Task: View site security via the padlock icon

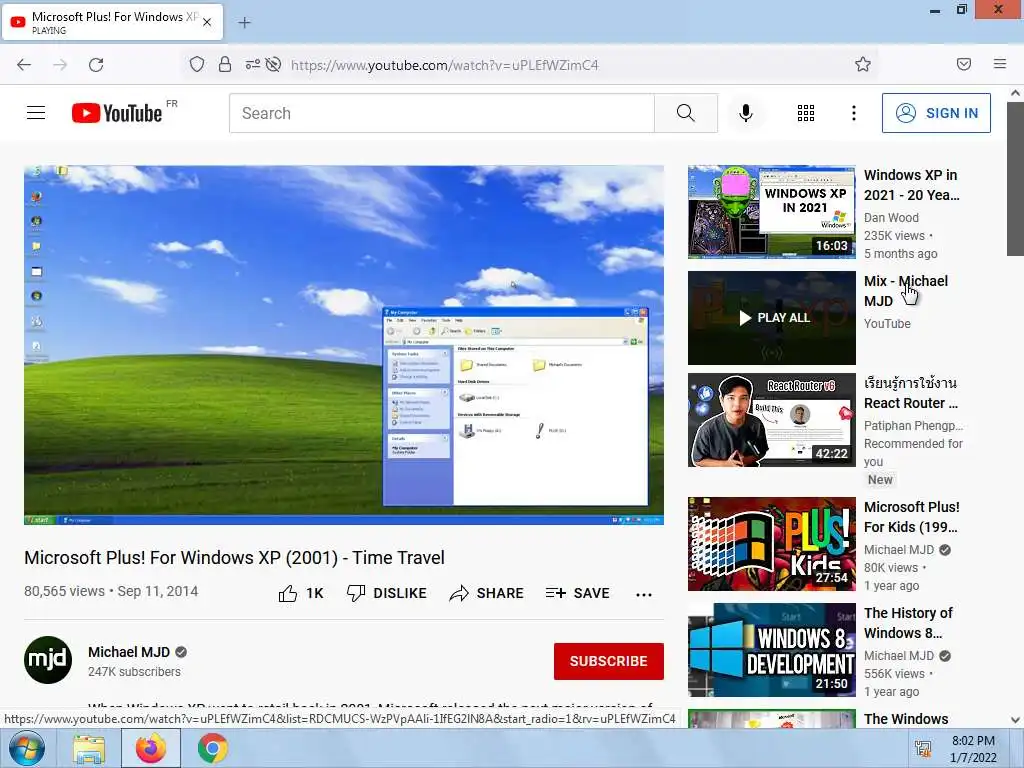Action: tap(225, 64)
